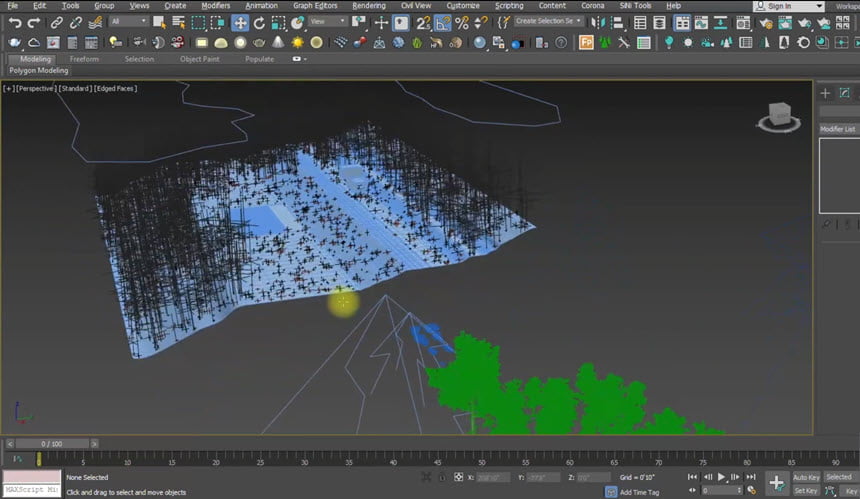This screenshot has height=499, width=860.
Task: Toggle the Percent Snap button
Action: point(462,23)
